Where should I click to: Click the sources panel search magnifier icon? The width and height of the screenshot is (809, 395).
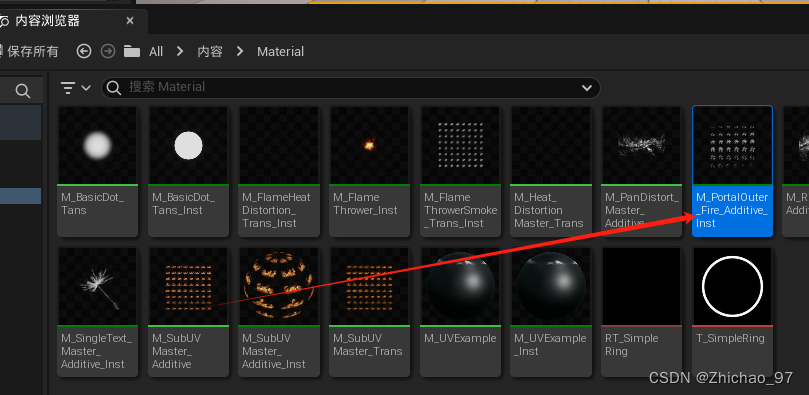click(22, 91)
